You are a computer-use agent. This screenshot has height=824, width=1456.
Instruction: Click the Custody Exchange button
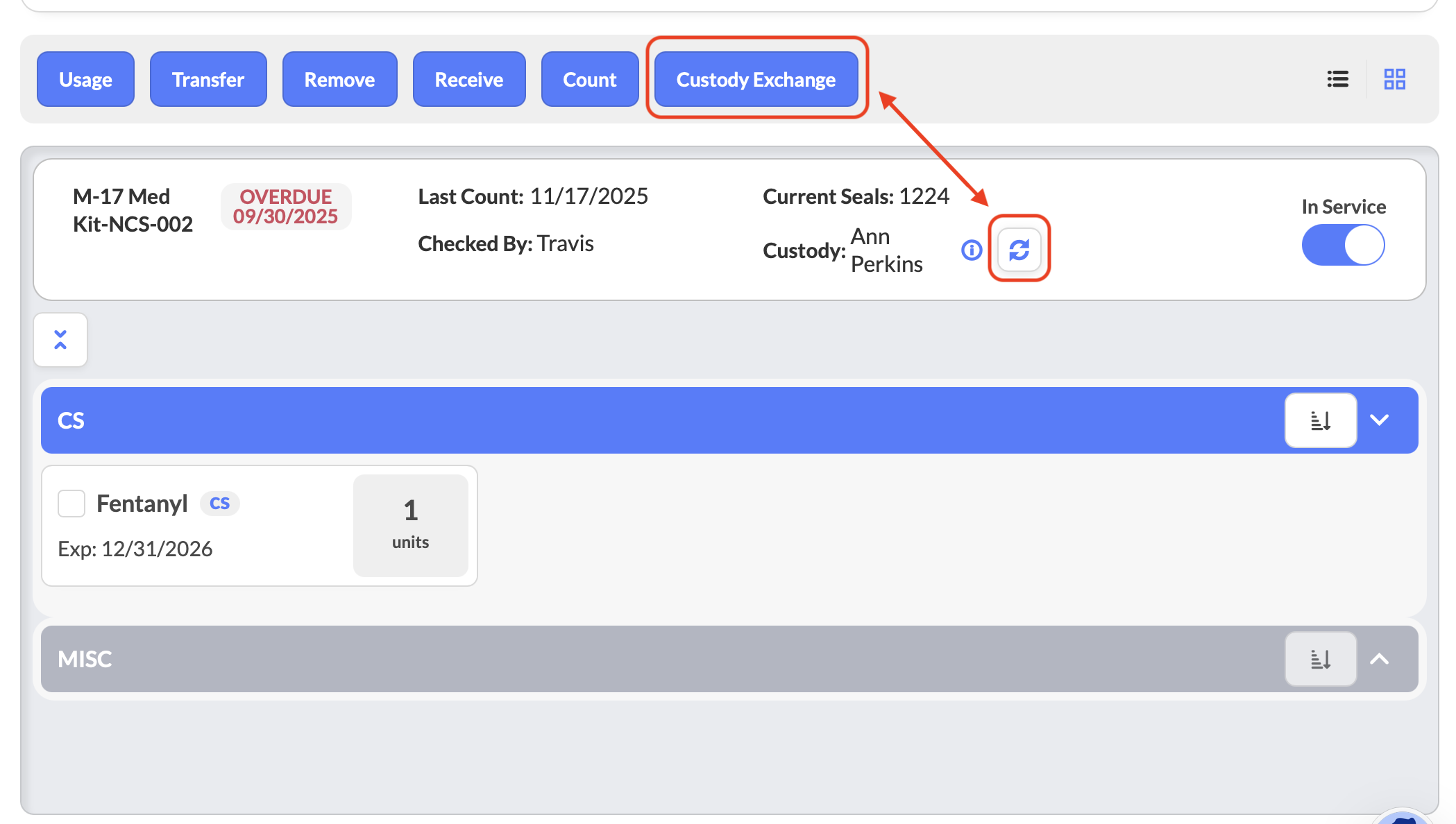click(756, 79)
